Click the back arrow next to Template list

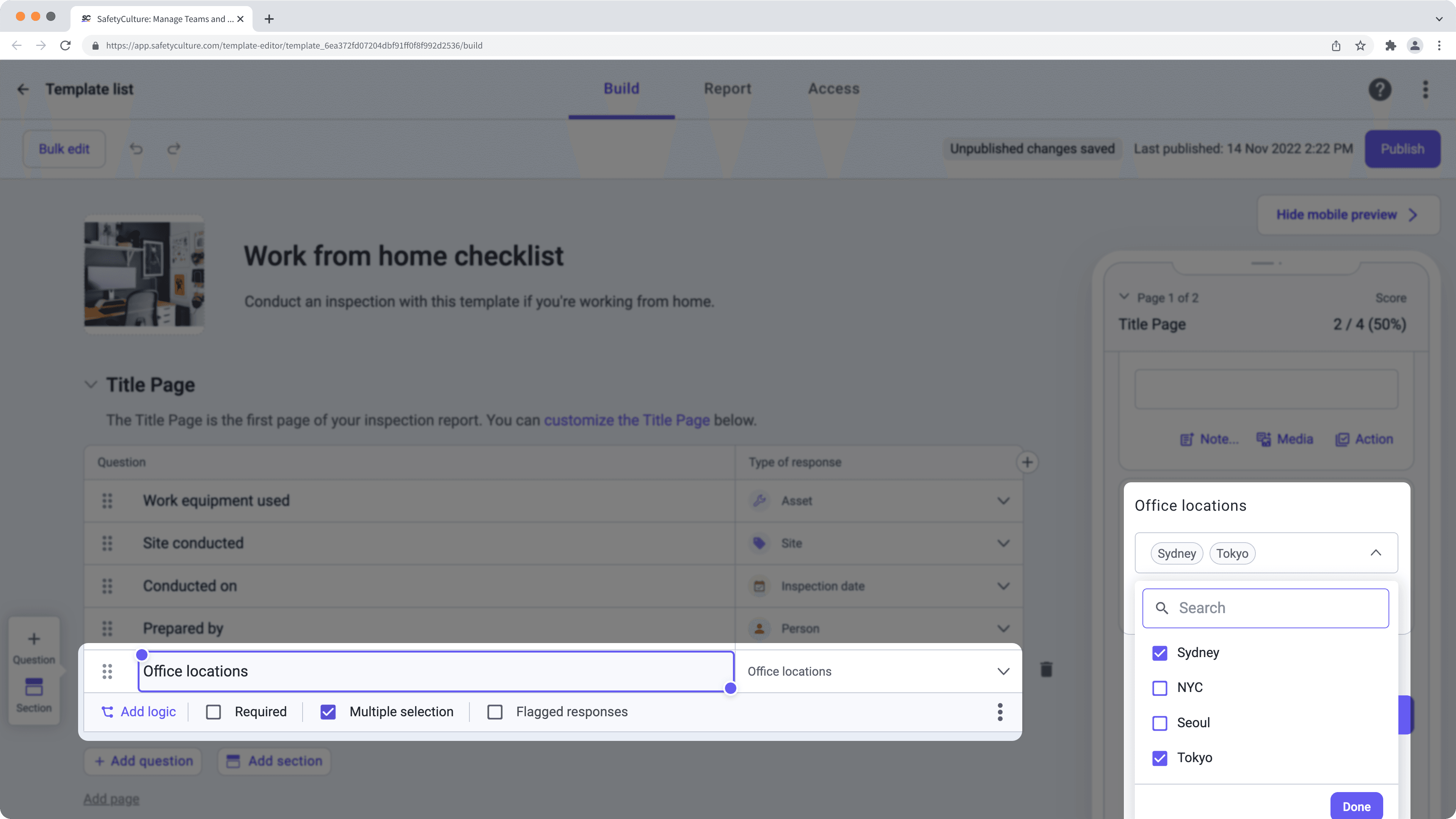tap(23, 89)
